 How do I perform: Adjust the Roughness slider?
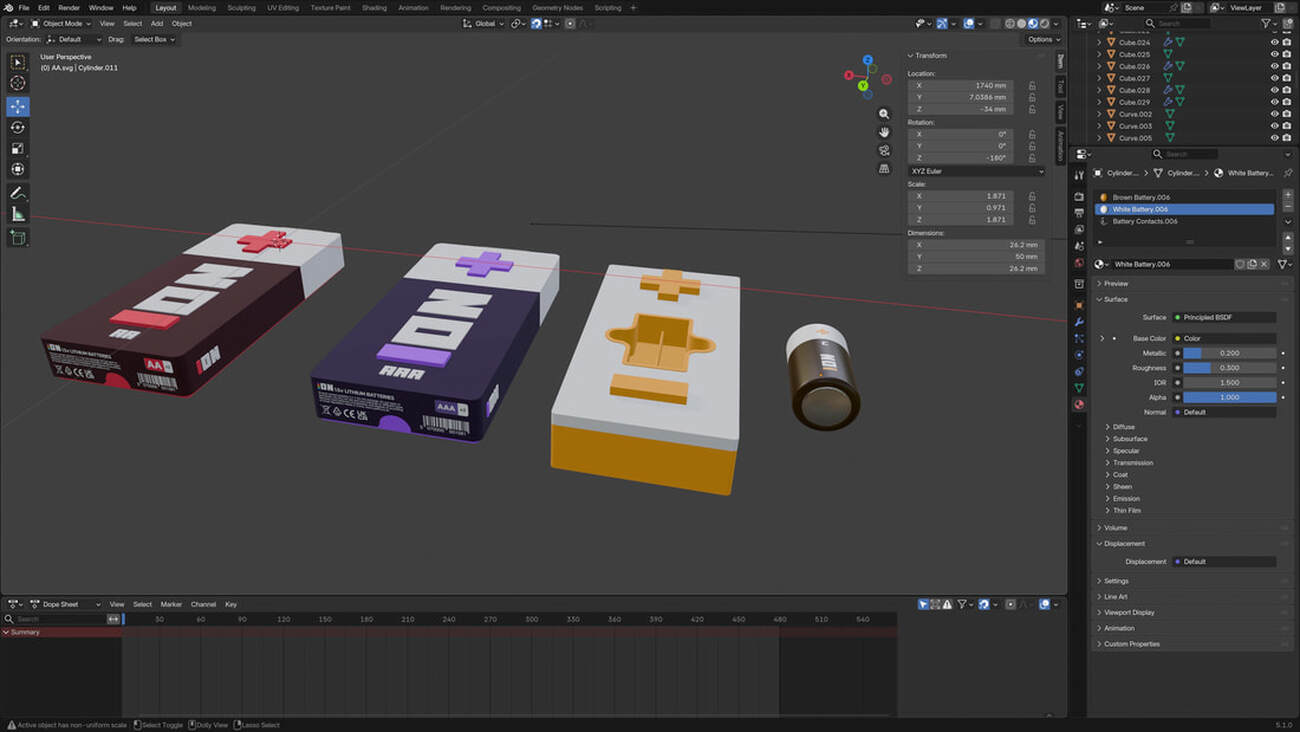point(1228,368)
